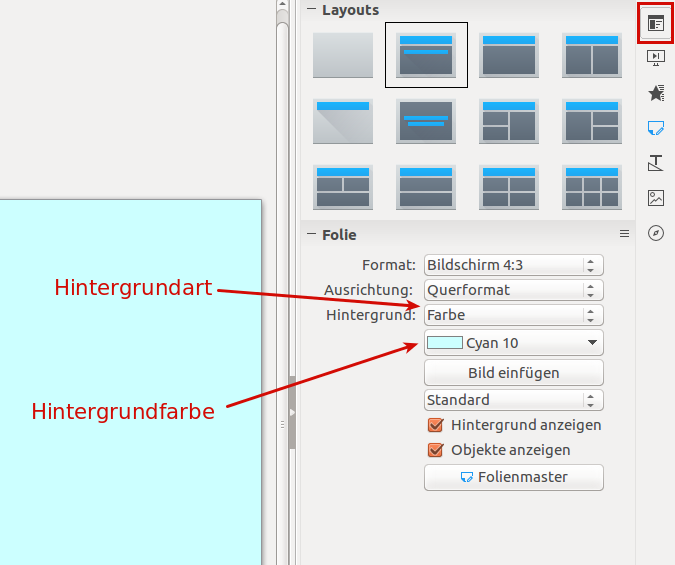Click the 'Folienmaster' button
The height and width of the screenshot is (565, 675).
pos(513,477)
